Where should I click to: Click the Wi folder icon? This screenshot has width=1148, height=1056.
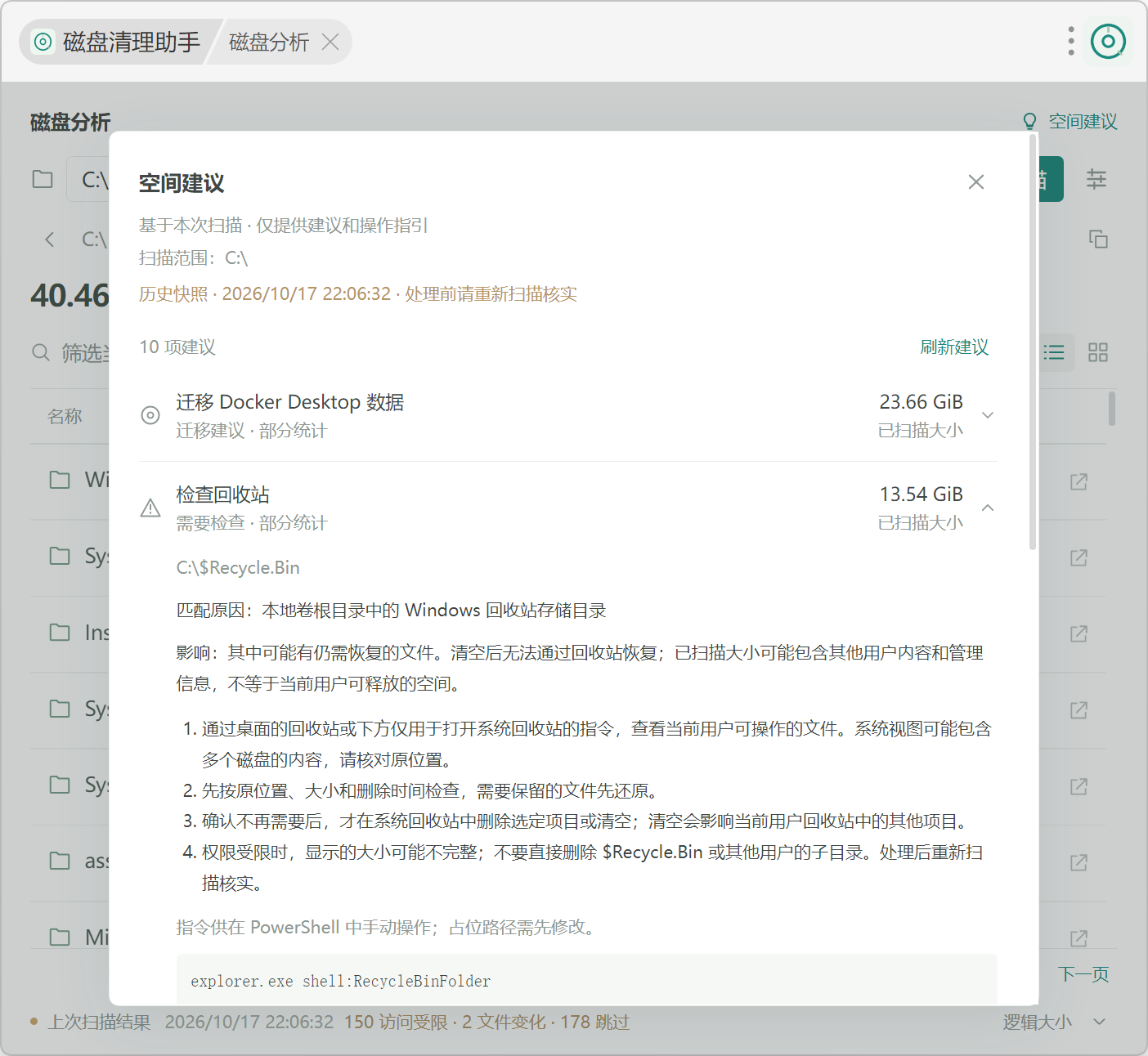60,480
